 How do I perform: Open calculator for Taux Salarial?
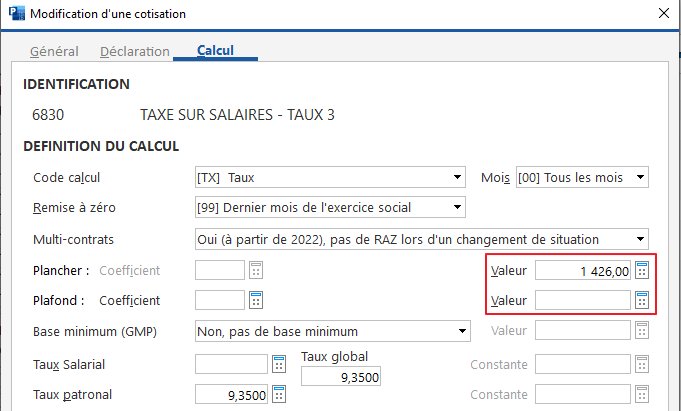tap(279, 364)
